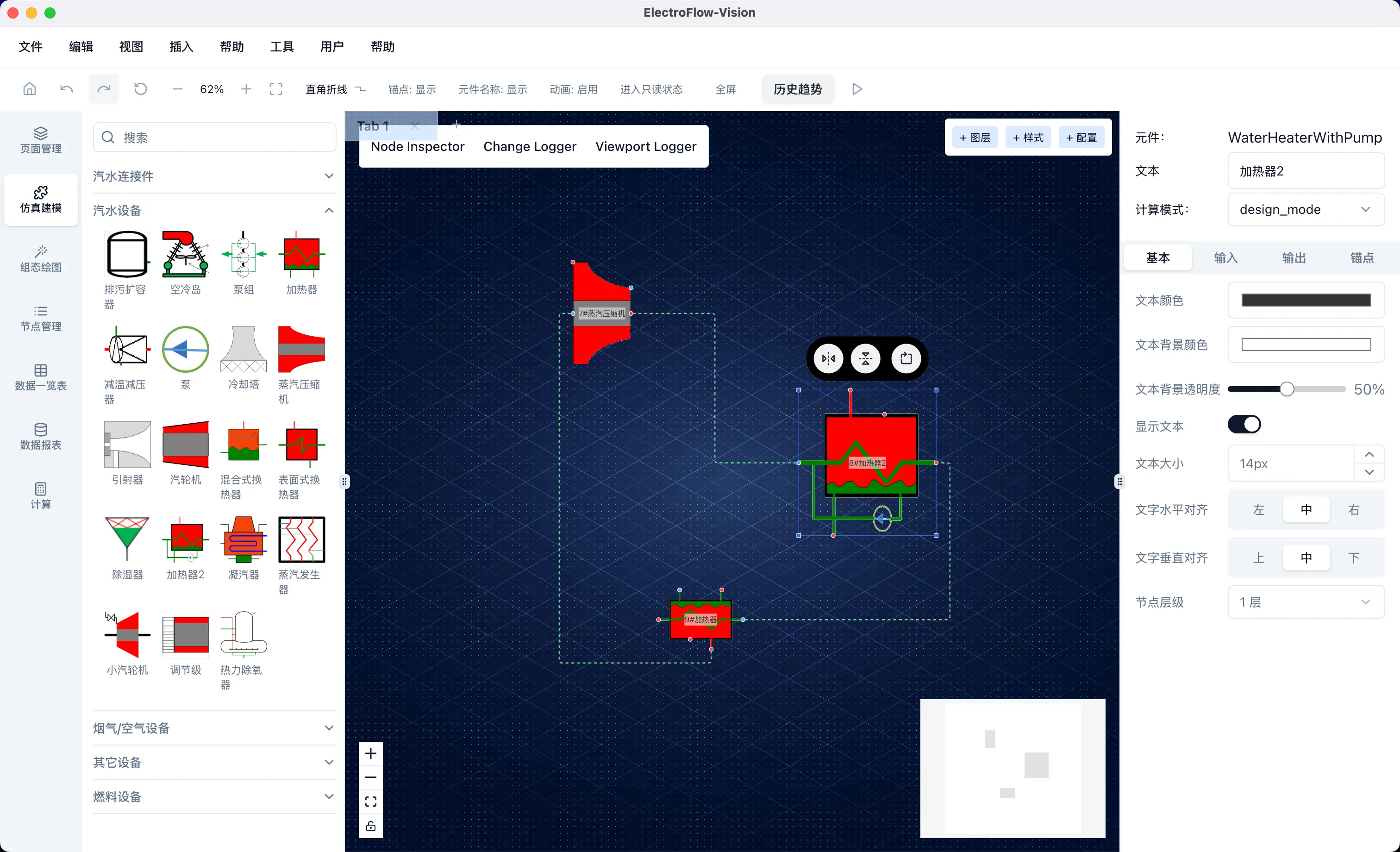Set vertical alignment to 上
This screenshot has height=852, width=1400.
click(1258, 558)
